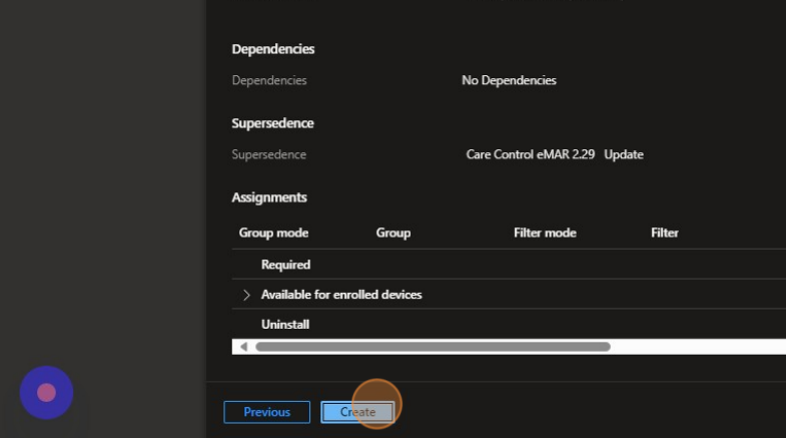Expand the Available for enrolled devices chevron
This screenshot has width=786, height=438.
tap(246, 295)
